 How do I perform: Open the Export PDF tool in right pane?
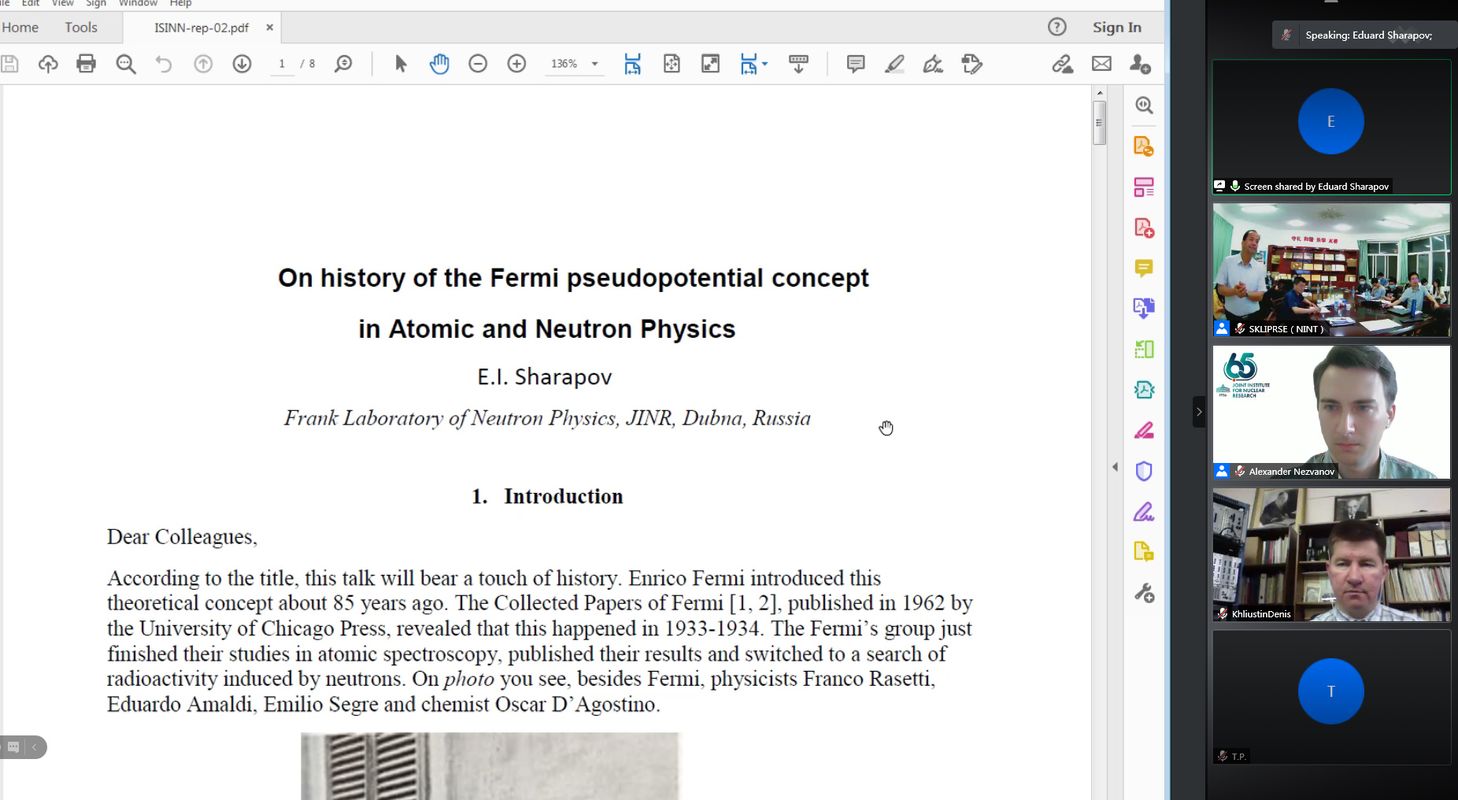pyautogui.click(x=1144, y=147)
